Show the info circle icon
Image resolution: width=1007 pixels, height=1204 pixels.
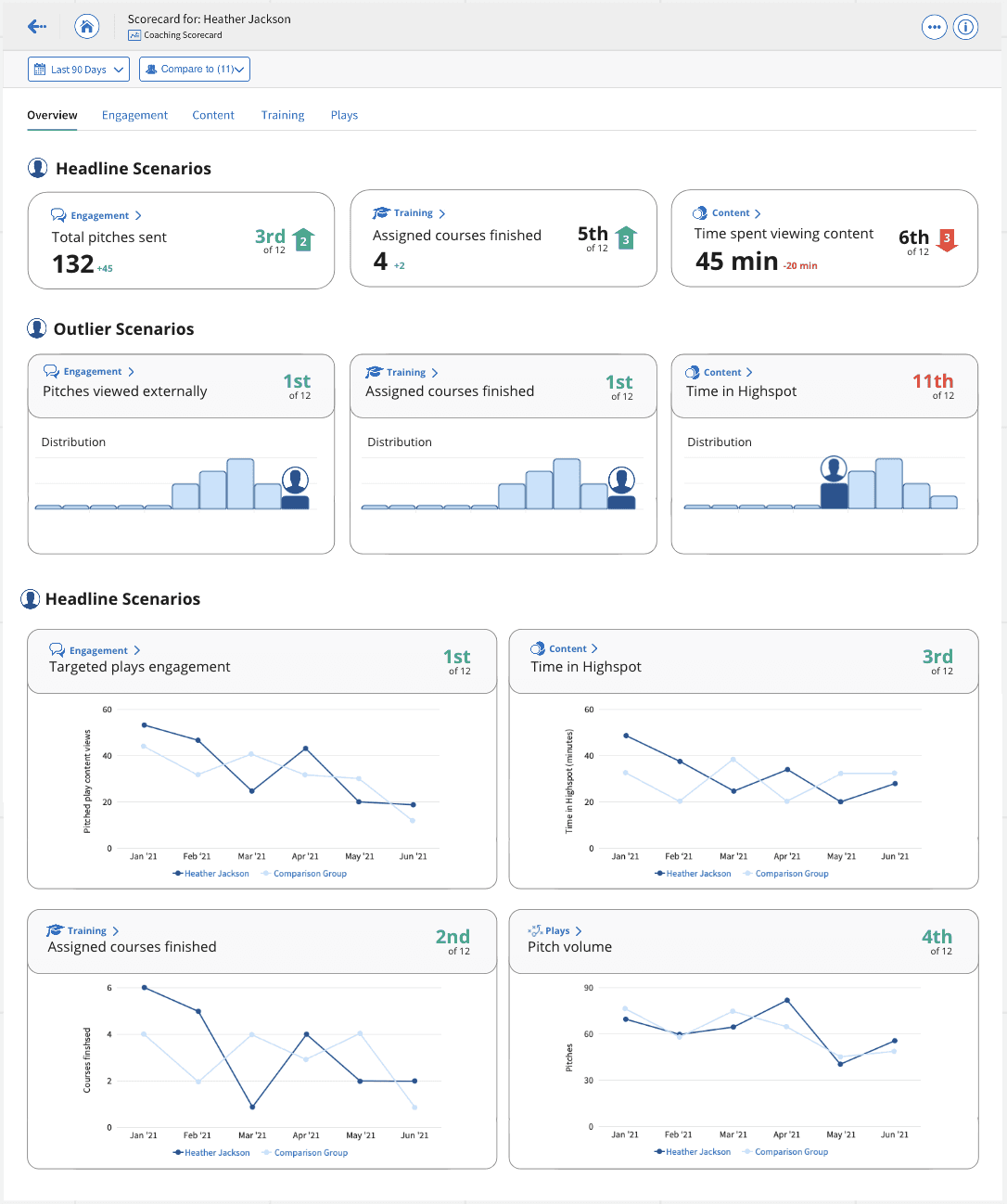(965, 27)
